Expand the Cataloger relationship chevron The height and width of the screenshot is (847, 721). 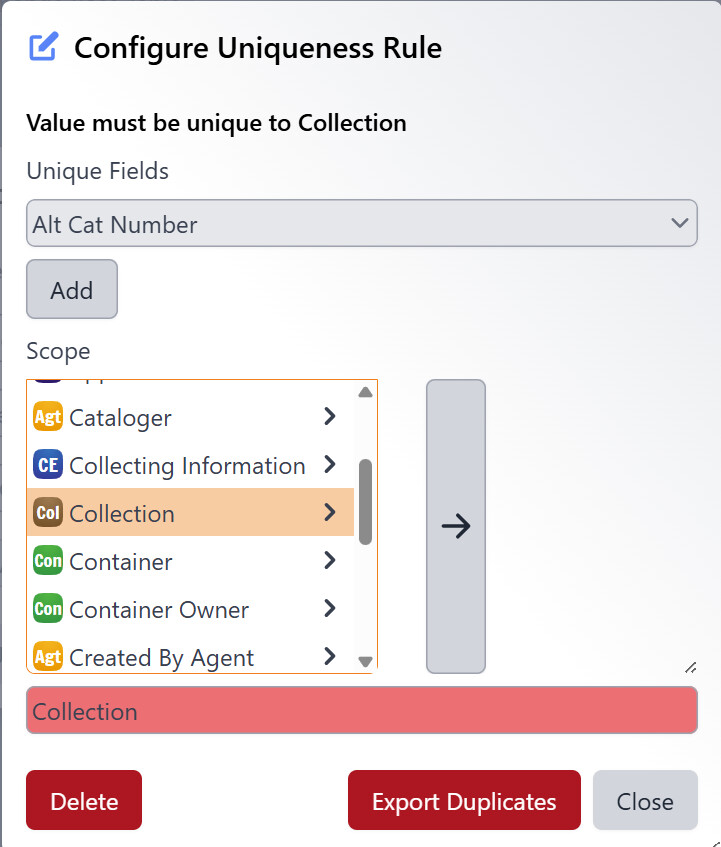[330, 417]
